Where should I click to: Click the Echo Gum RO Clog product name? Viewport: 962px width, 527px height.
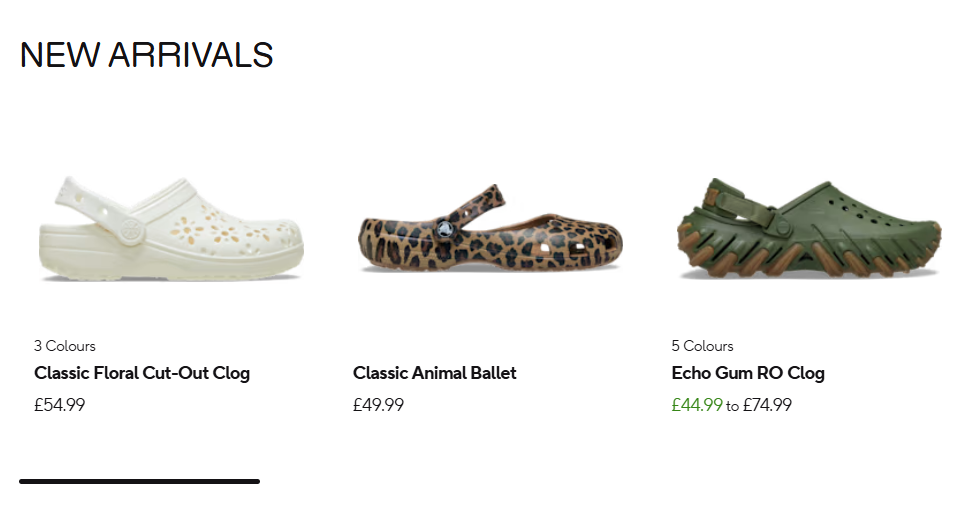[x=748, y=373]
